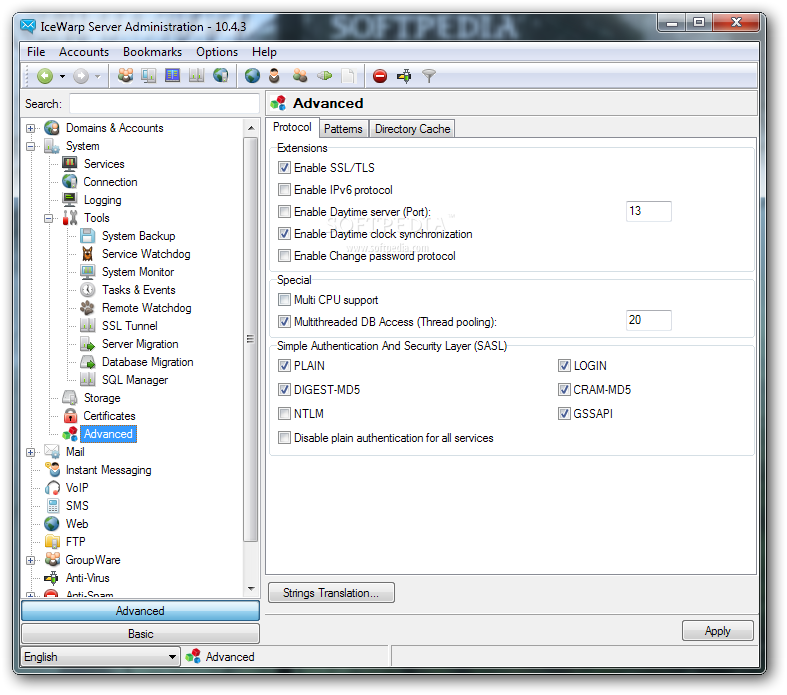Switch to Basic view mode button

[141, 634]
